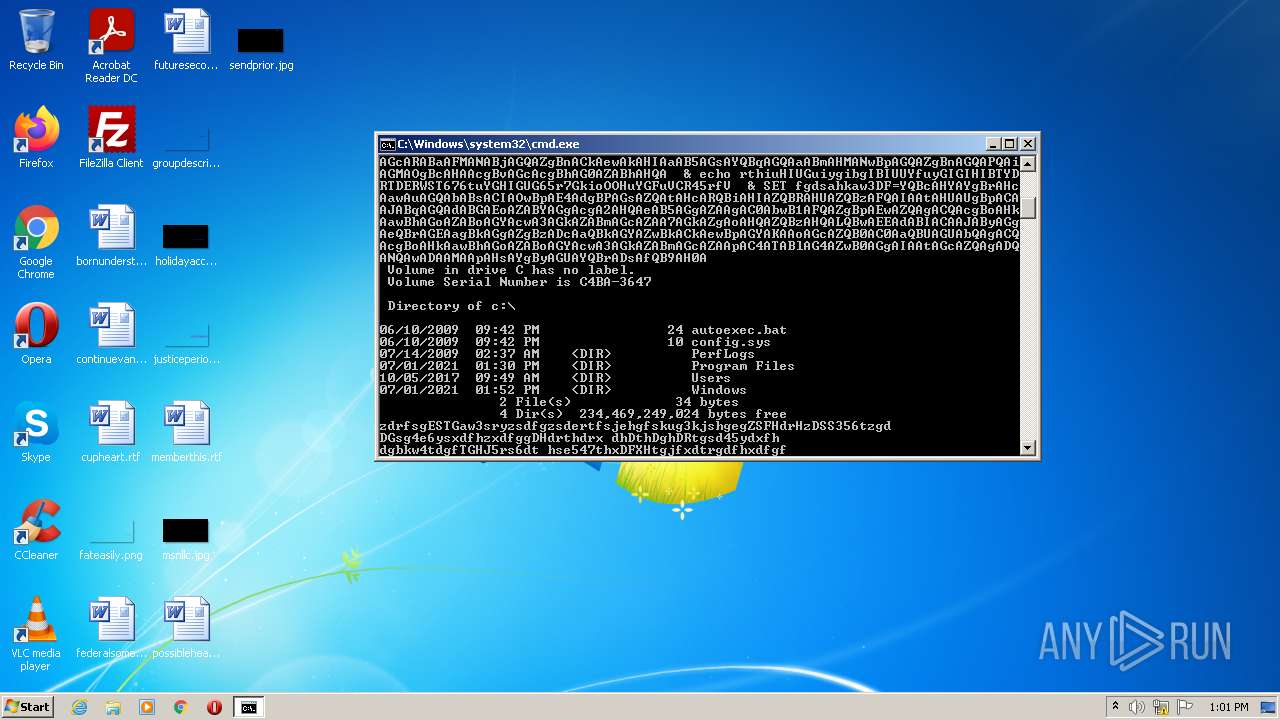Launch Windows Media Player from taskbar
The height and width of the screenshot is (720, 1280).
(147, 707)
